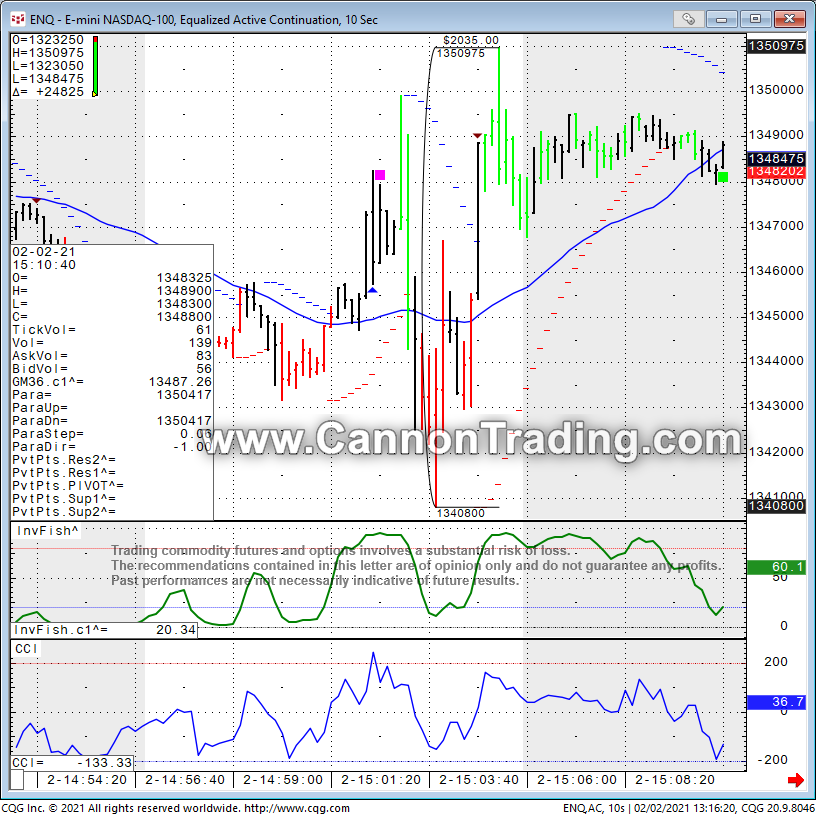Click the CCI= -133.33 value box
The image size is (816, 816).
72,763
